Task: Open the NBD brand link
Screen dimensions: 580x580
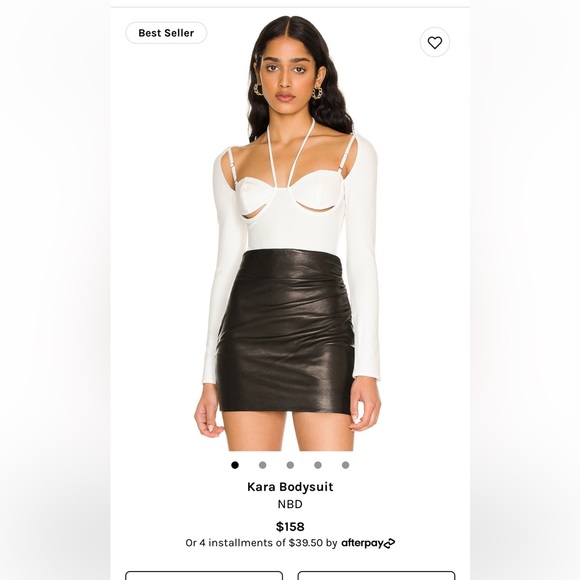Action: click(290, 504)
